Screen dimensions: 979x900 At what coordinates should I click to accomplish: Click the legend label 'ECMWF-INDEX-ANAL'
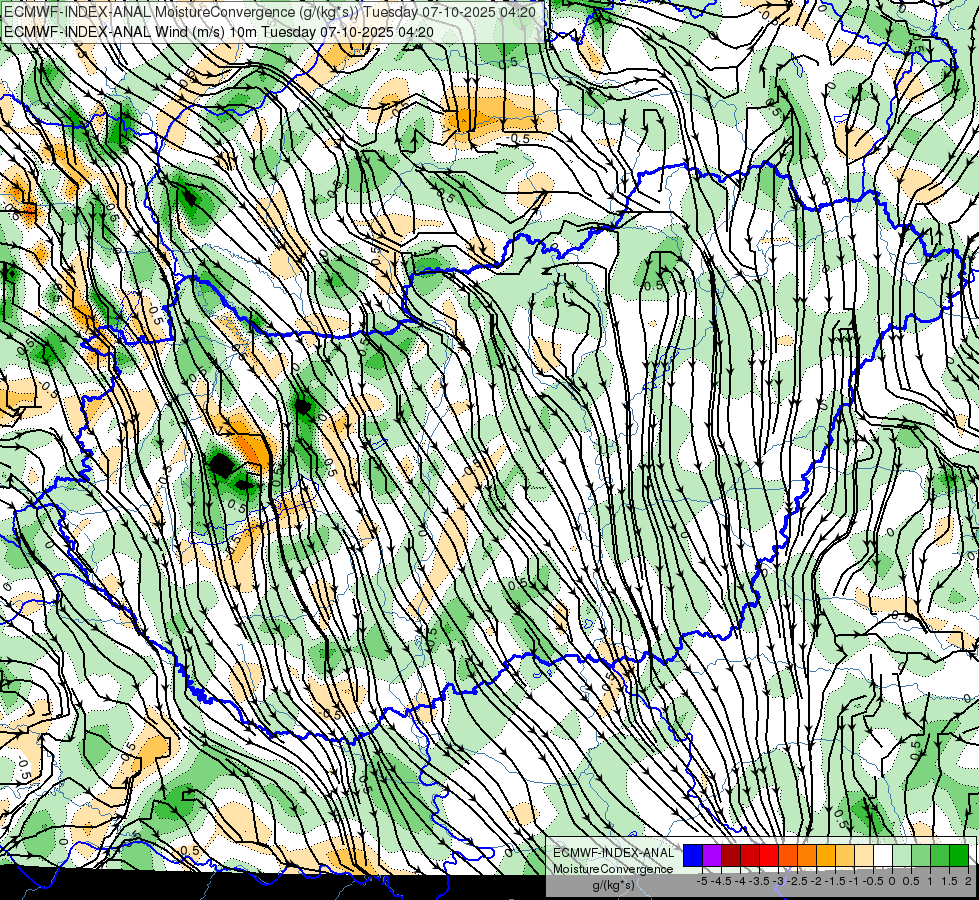[614, 853]
